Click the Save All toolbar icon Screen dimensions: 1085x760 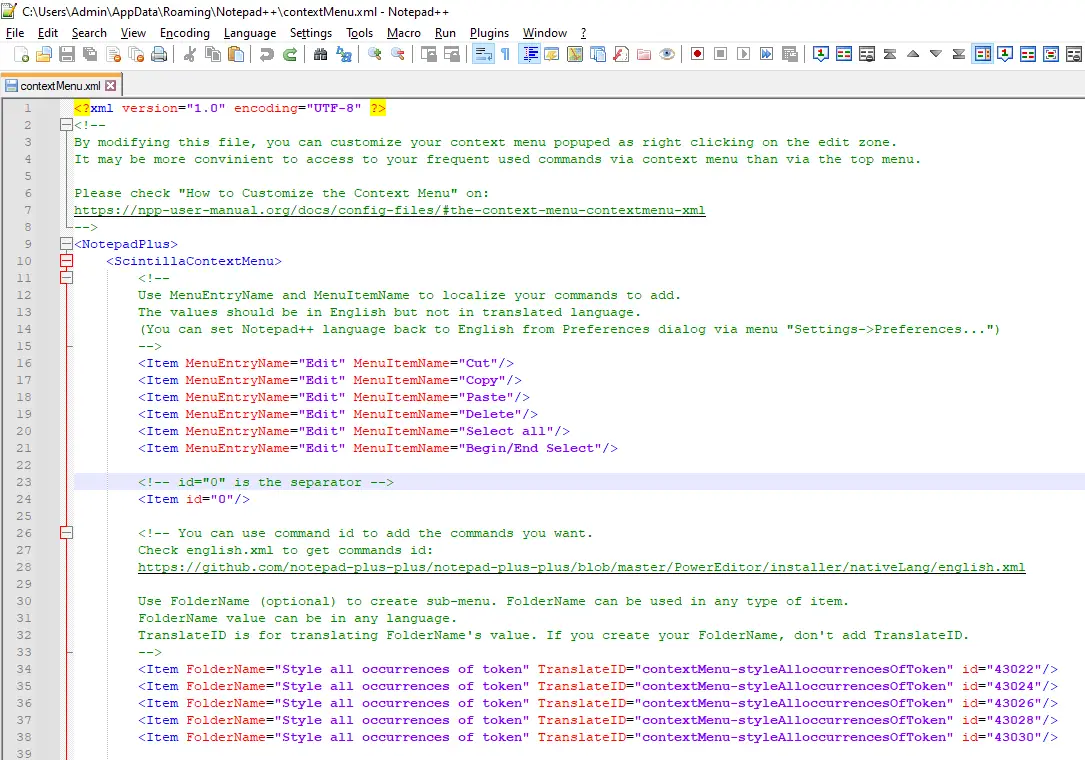pyautogui.click(x=90, y=54)
